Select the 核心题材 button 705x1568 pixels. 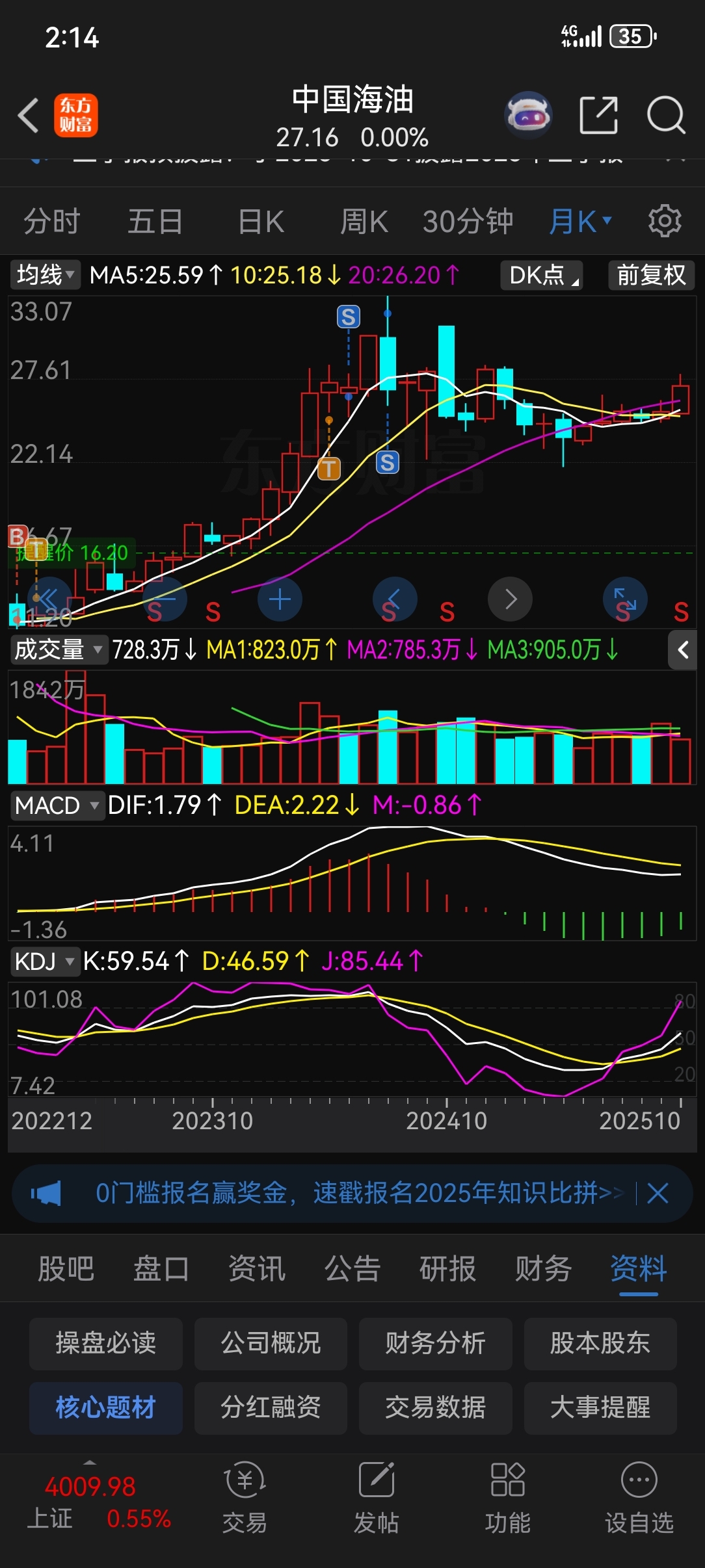106,1407
